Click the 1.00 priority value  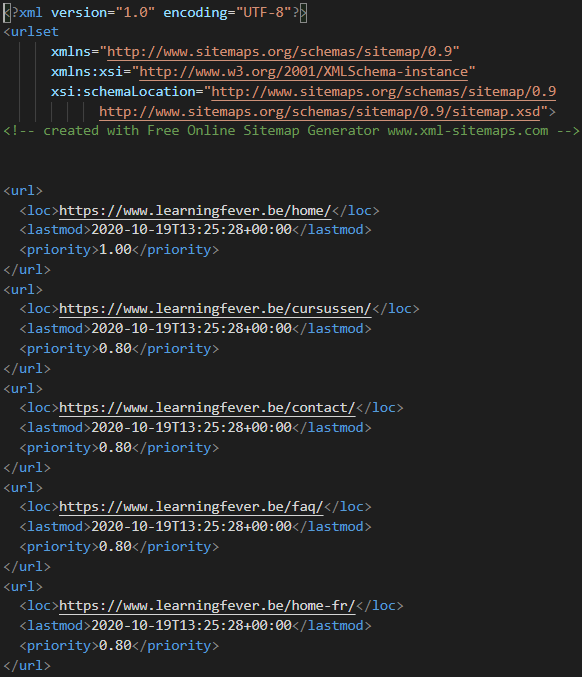pyautogui.click(x=115, y=250)
